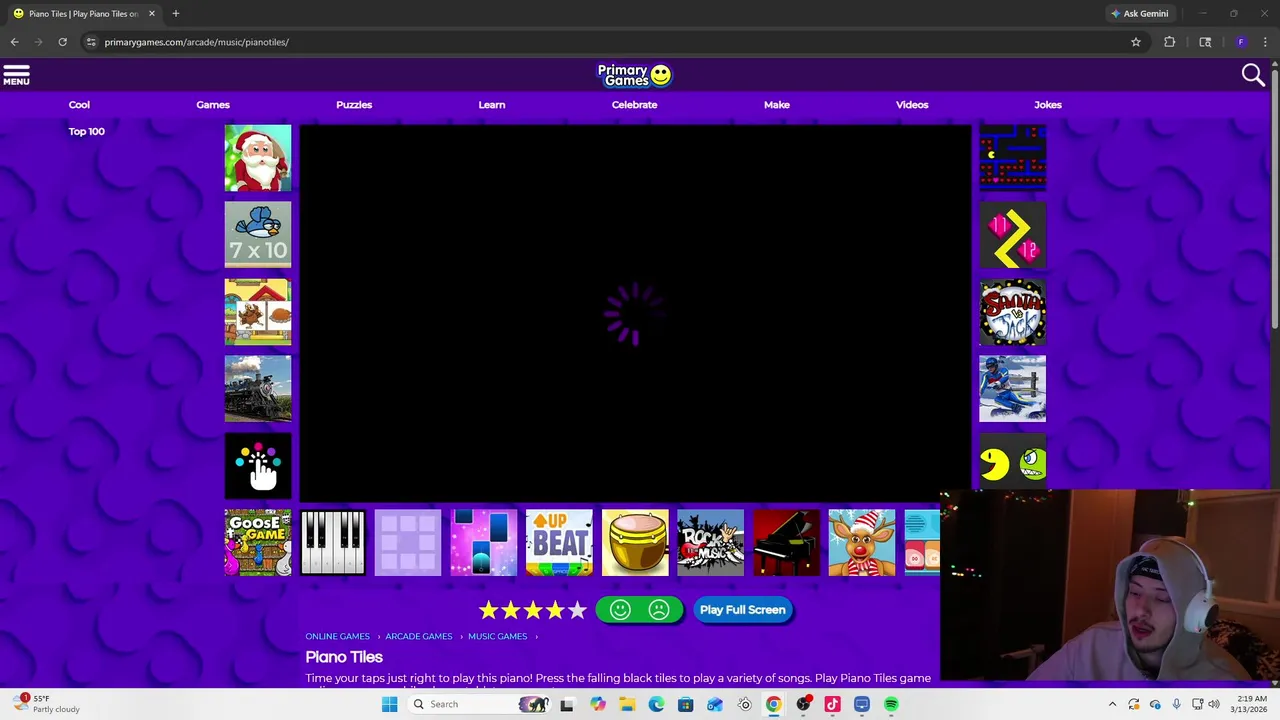The height and width of the screenshot is (720, 1280).
Task: Open the red grand piano game thumbnail
Action: (x=786, y=543)
